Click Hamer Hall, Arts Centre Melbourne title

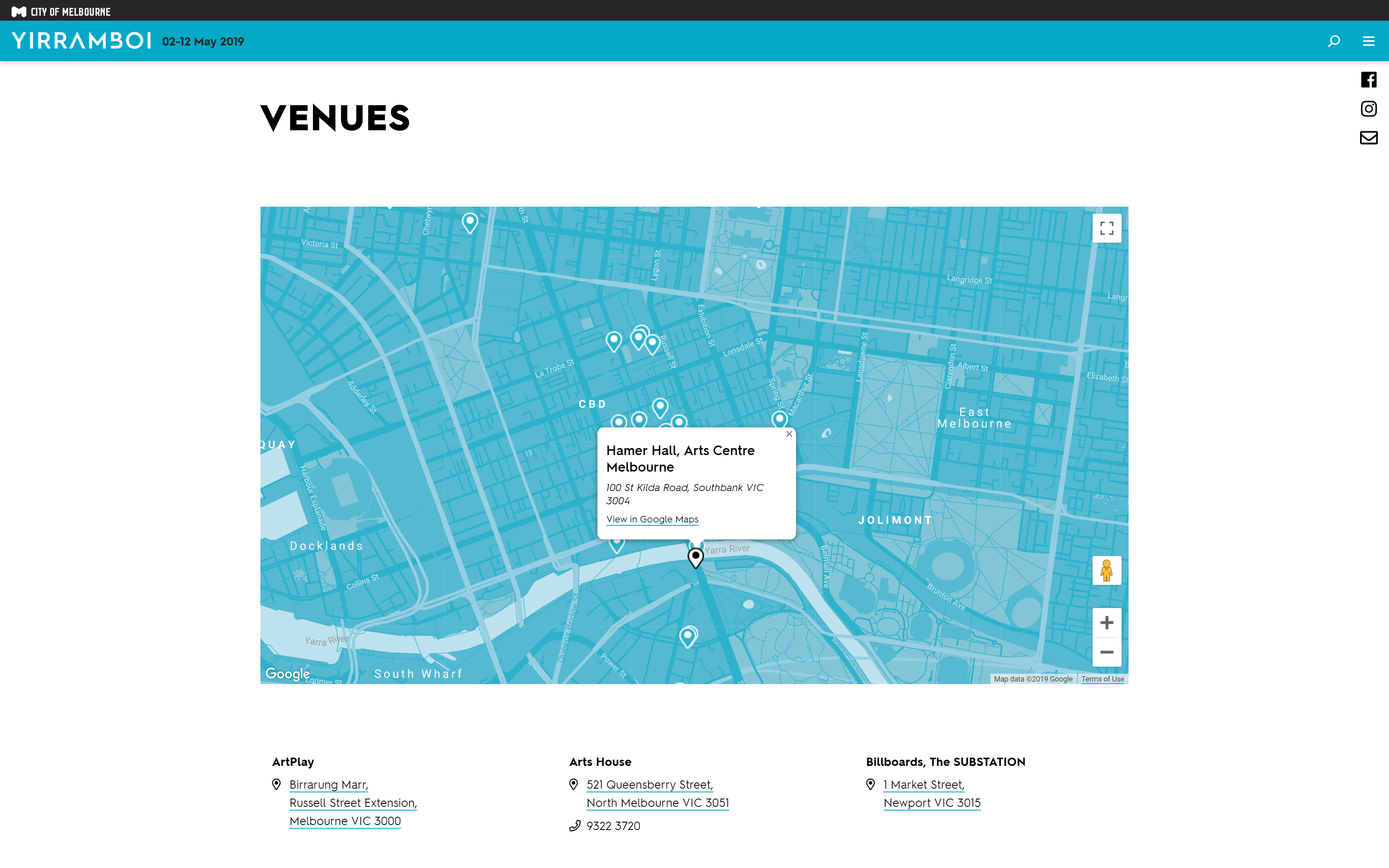(x=680, y=459)
